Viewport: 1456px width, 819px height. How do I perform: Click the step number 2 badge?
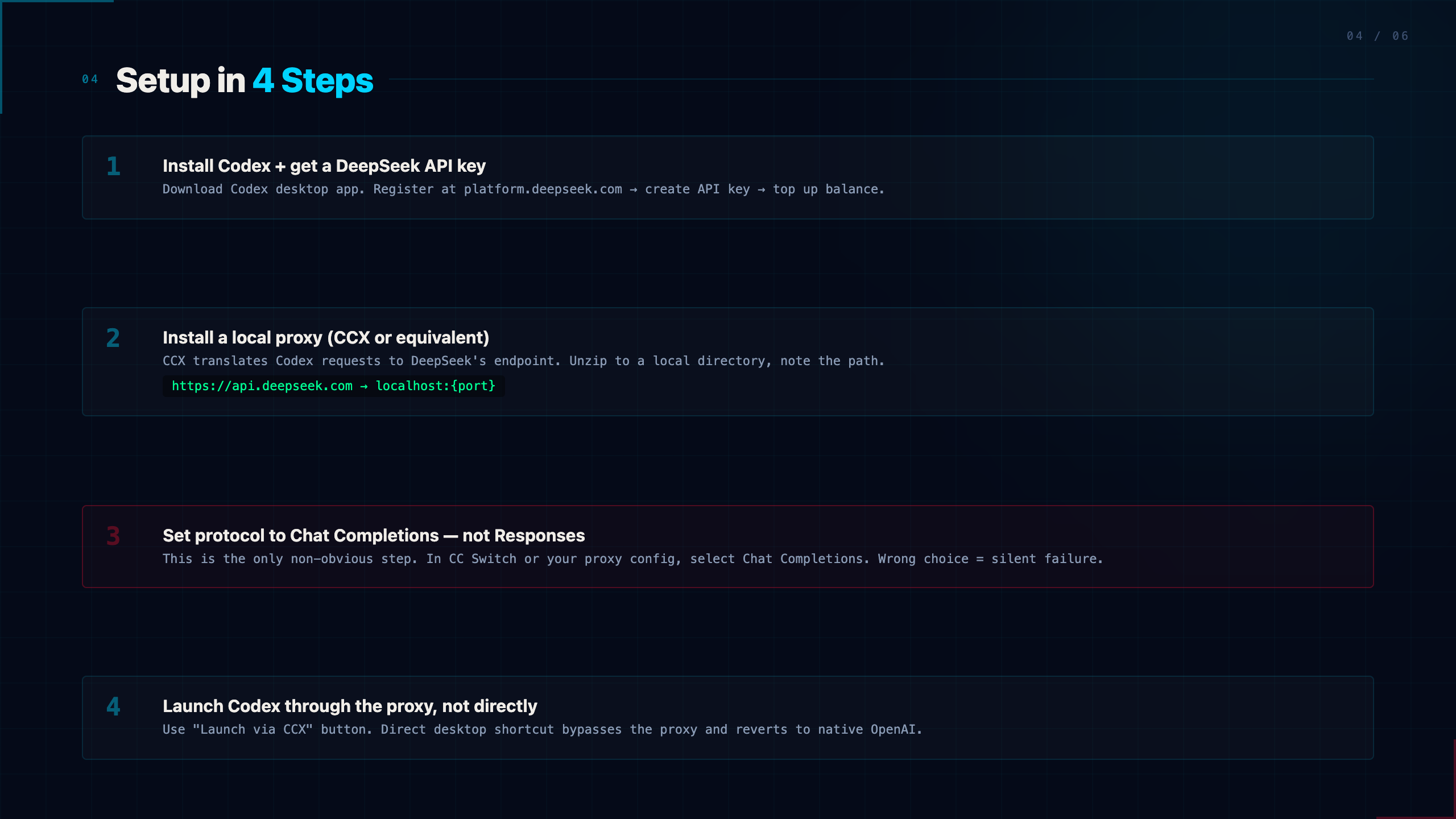click(113, 338)
